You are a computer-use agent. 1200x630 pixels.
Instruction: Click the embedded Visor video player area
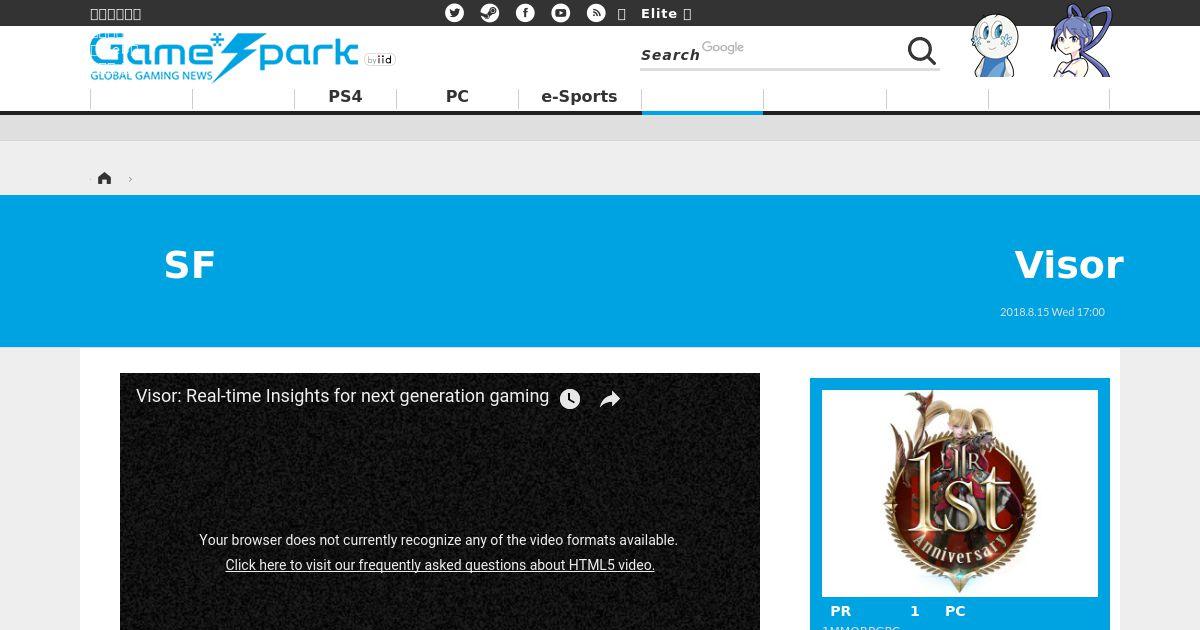tap(440, 501)
